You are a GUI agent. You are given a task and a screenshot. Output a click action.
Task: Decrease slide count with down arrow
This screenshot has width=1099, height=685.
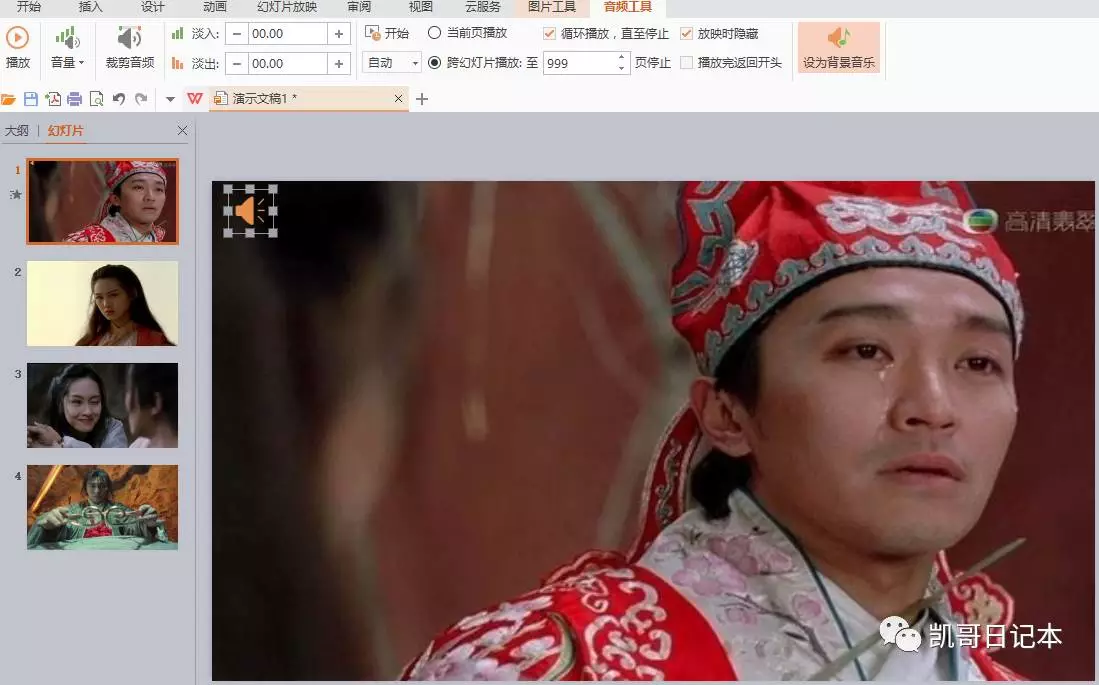622,68
